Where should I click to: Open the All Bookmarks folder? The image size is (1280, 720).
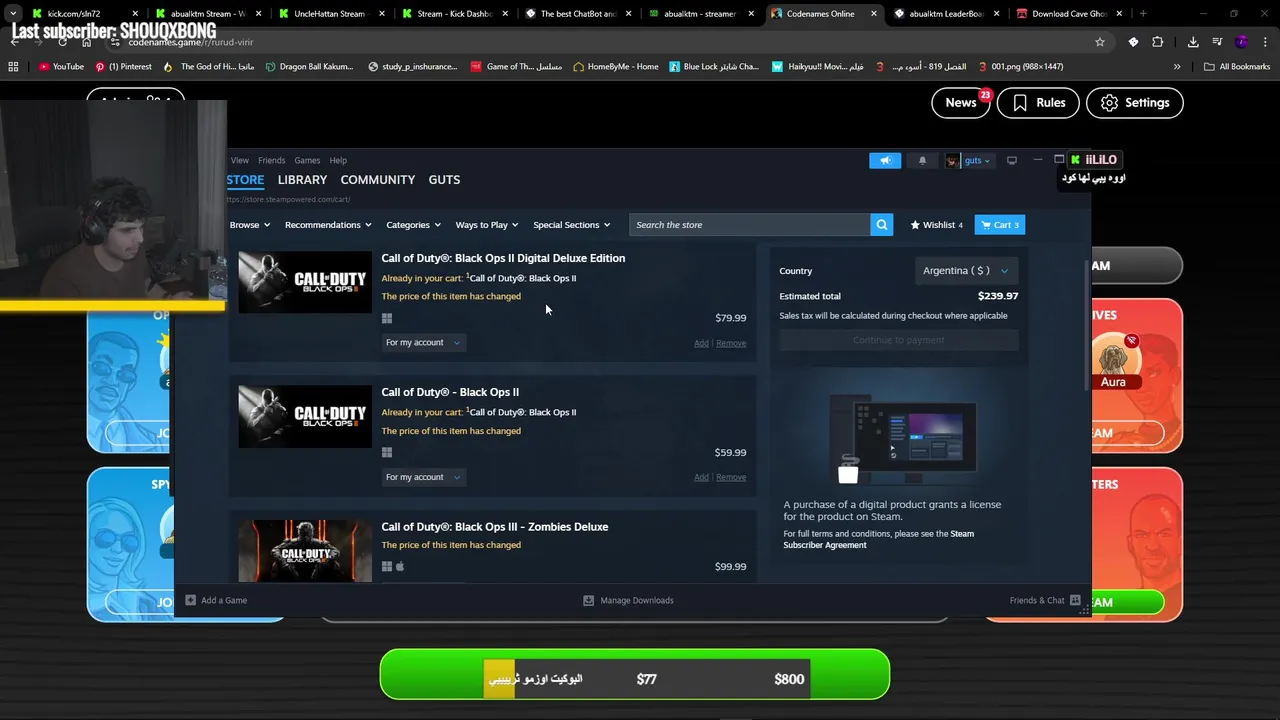click(x=1237, y=67)
